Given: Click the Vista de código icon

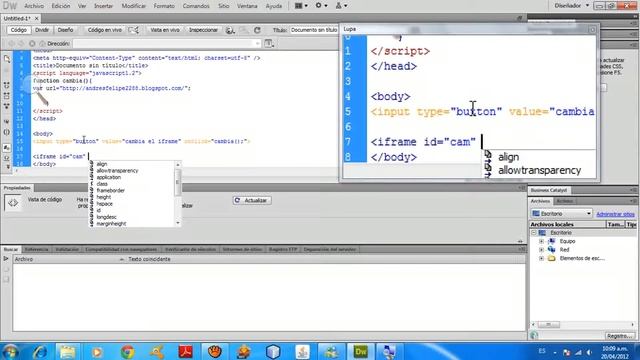Looking at the screenshot, I should point(13,202).
